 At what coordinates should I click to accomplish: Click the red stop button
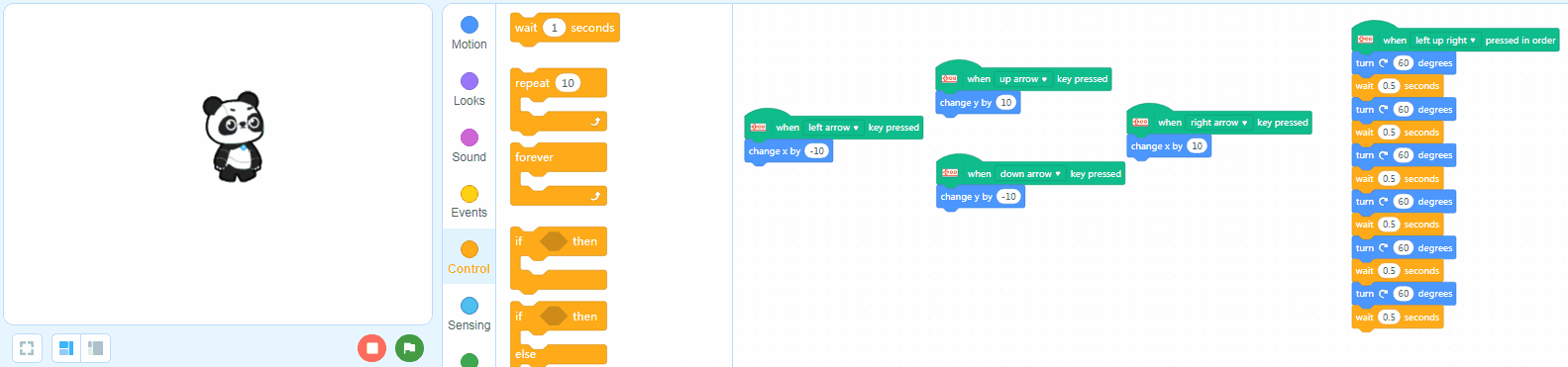pos(371,348)
